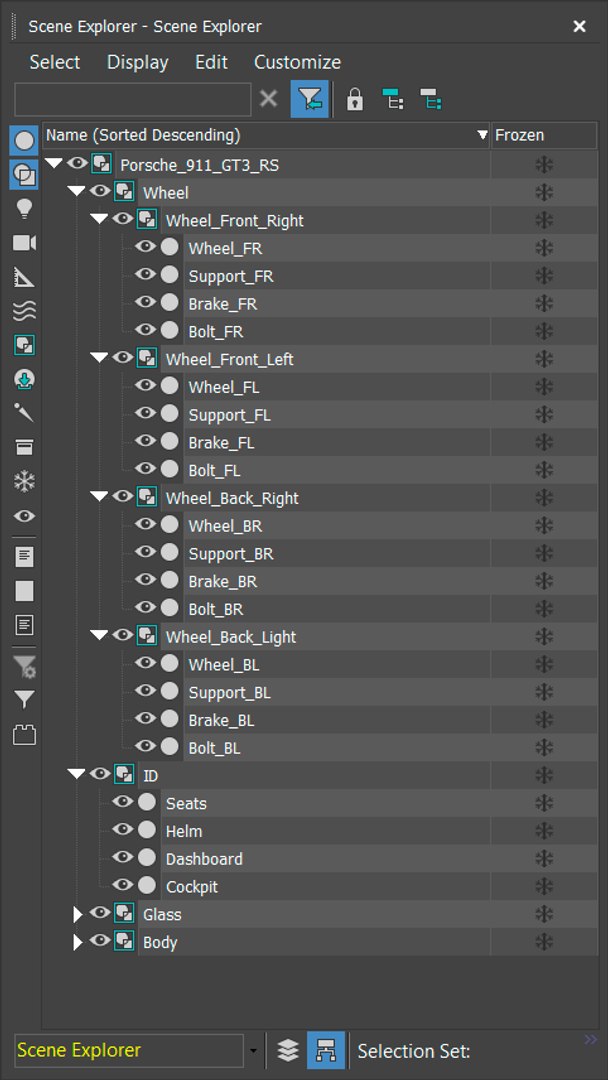Open the Display menu
This screenshot has width=608, height=1080.
[138, 62]
